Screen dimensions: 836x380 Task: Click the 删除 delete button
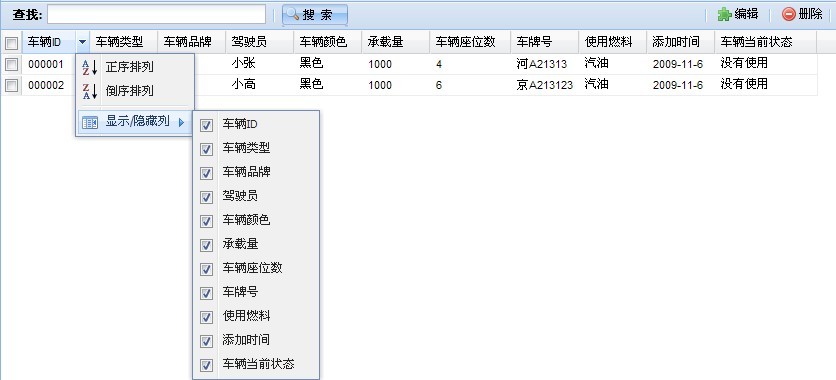click(x=802, y=14)
